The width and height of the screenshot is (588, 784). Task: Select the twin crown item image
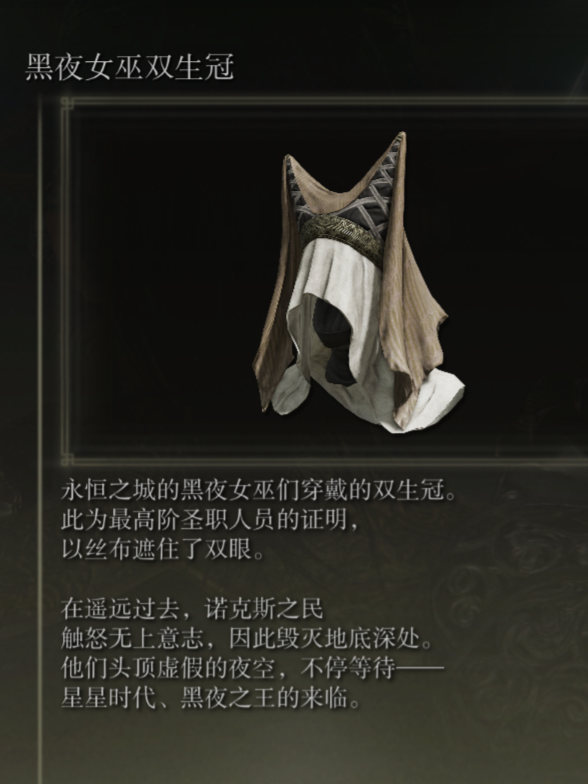pyautogui.click(x=358, y=283)
